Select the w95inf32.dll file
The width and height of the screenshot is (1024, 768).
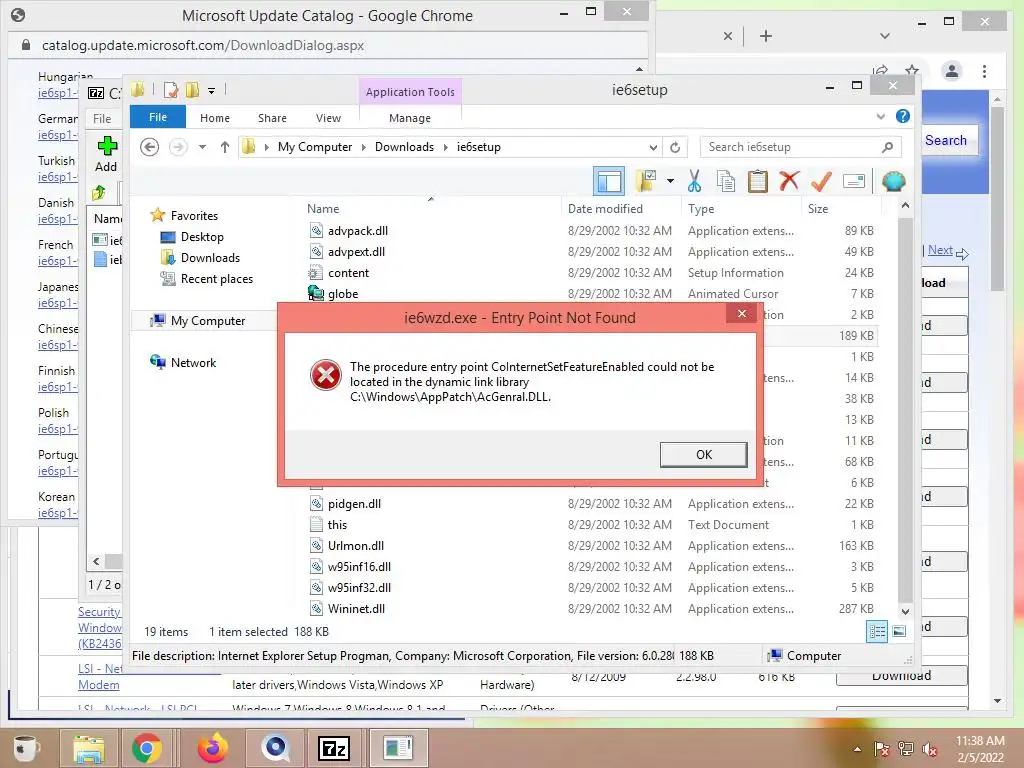coord(359,587)
